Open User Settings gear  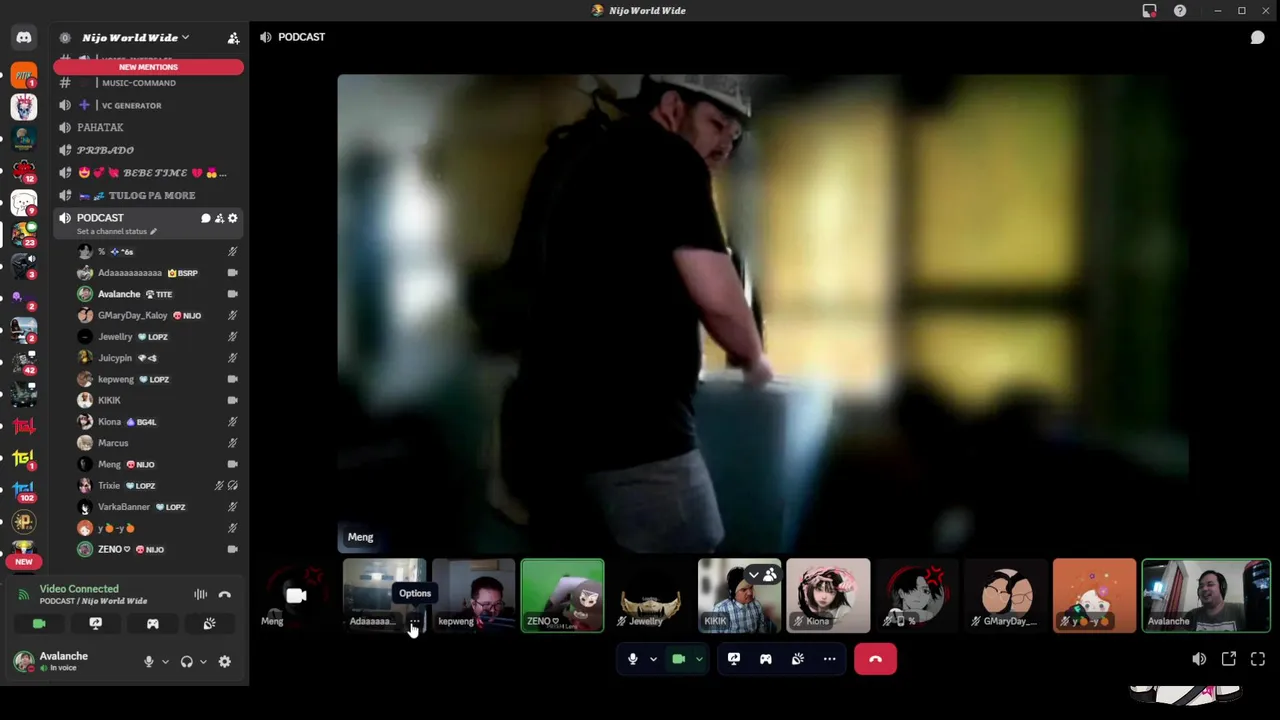tap(225, 661)
